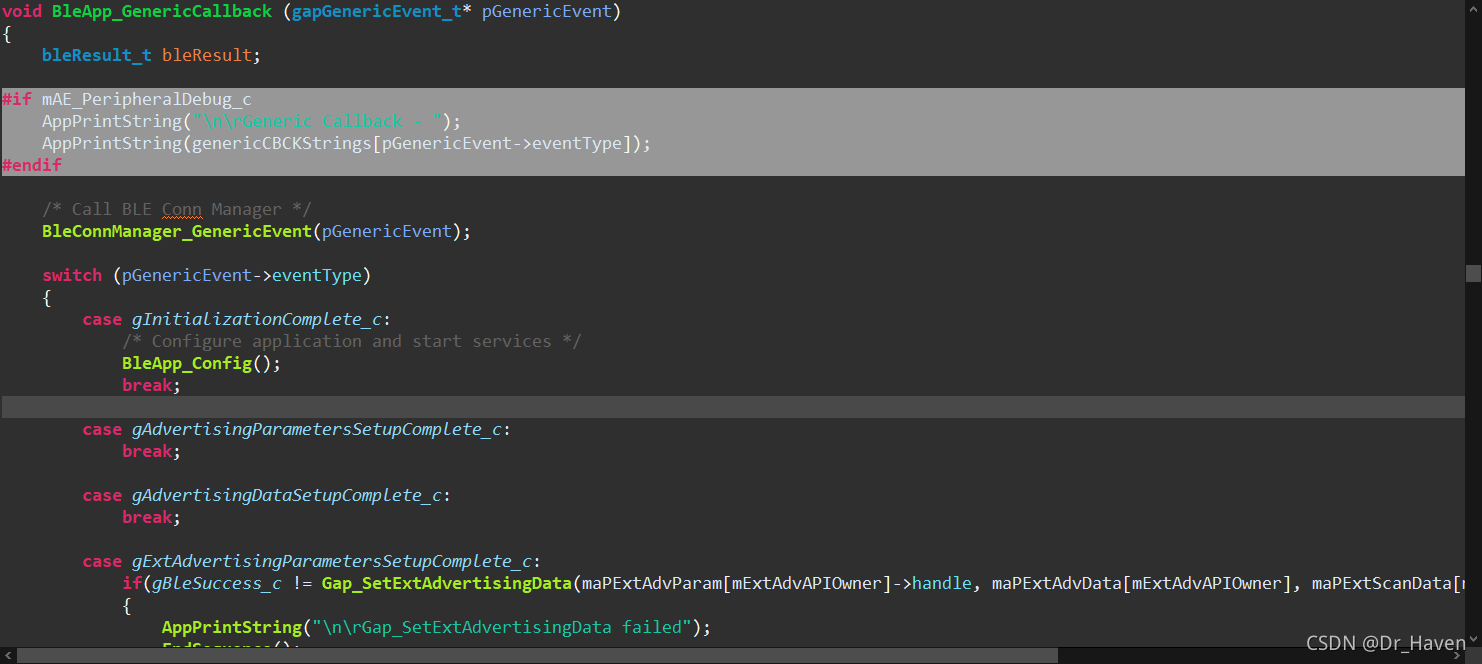The height and width of the screenshot is (664, 1482).
Task: Click break under gAdvertisingParametersSetupComplete_c
Action: click(x=147, y=451)
